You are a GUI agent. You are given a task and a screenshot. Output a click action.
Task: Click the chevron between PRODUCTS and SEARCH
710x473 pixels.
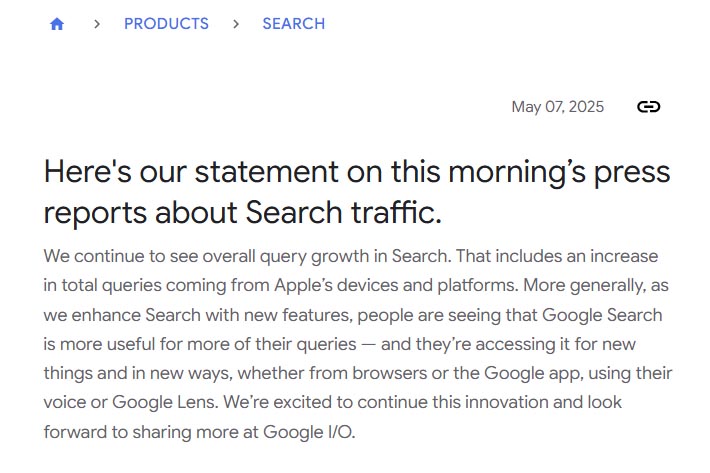[236, 24]
